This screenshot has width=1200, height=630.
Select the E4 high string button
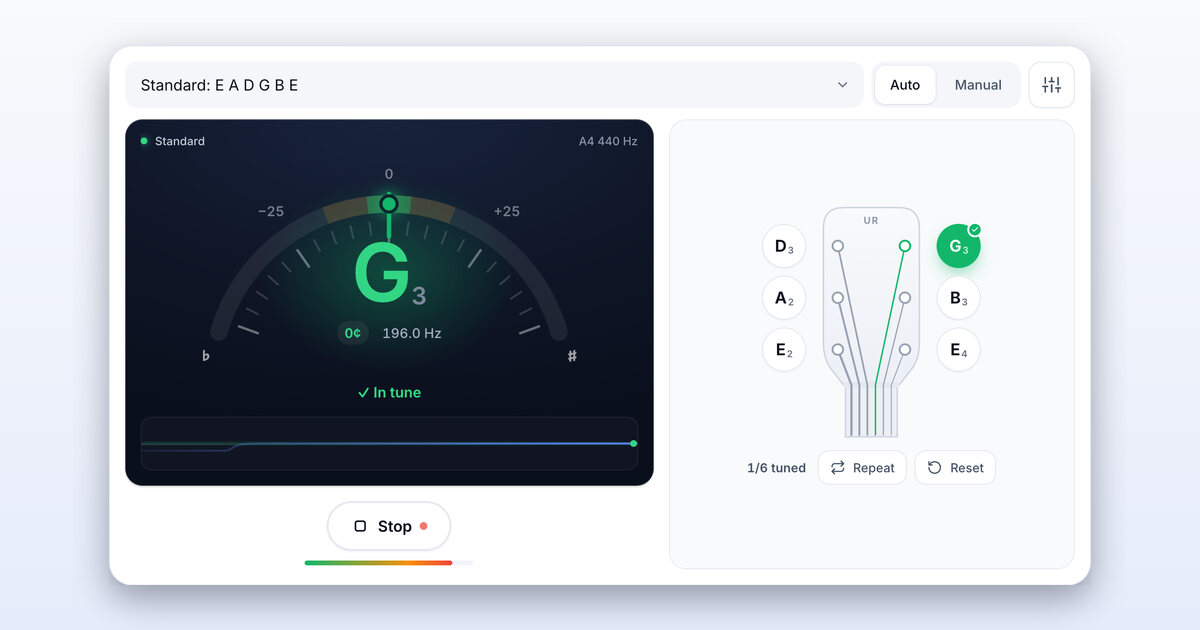pyautogui.click(x=958, y=350)
